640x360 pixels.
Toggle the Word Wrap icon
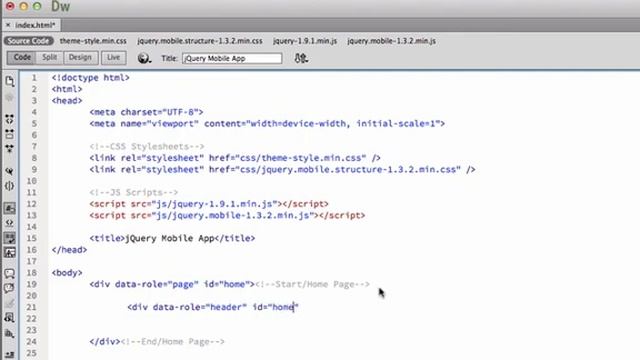pyautogui.click(x=9, y=238)
